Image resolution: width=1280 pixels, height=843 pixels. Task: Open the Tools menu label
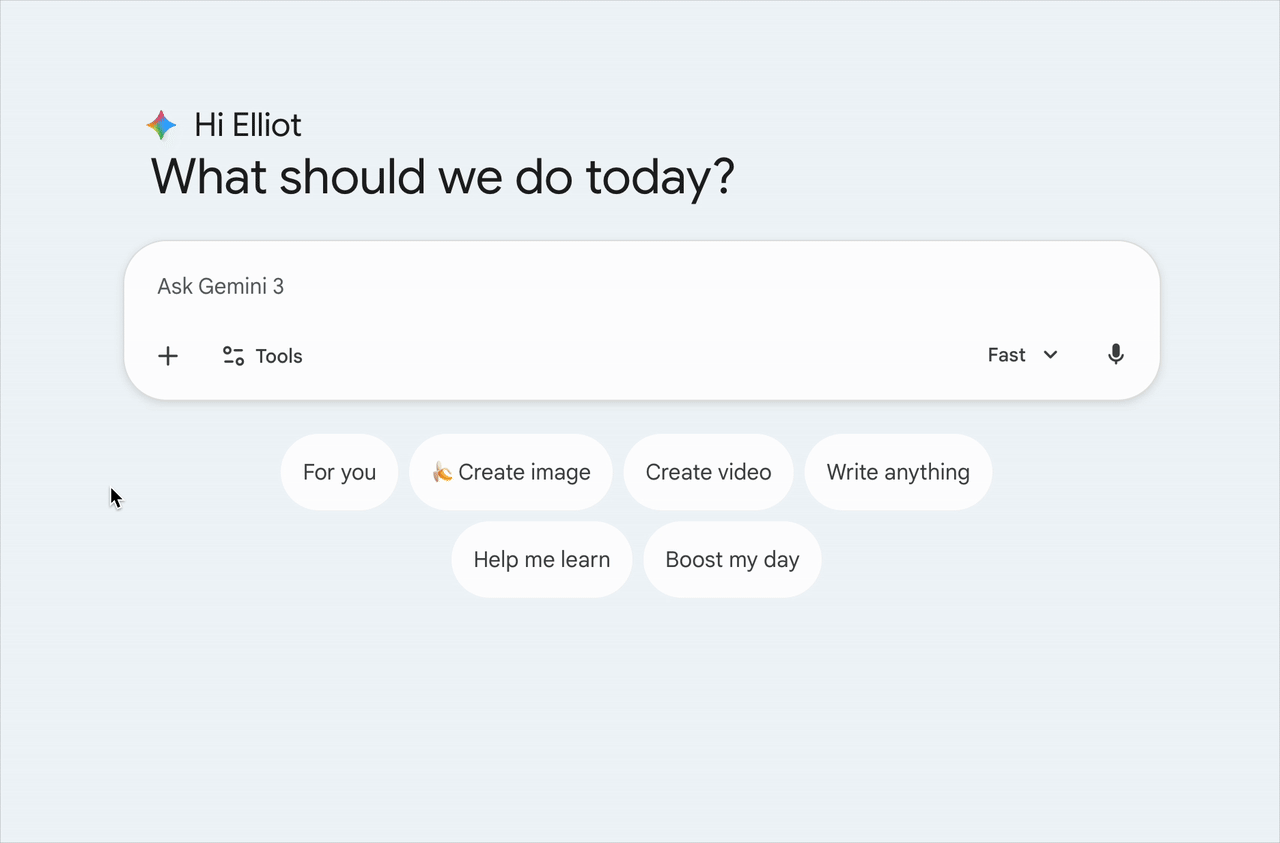[x=279, y=356]
